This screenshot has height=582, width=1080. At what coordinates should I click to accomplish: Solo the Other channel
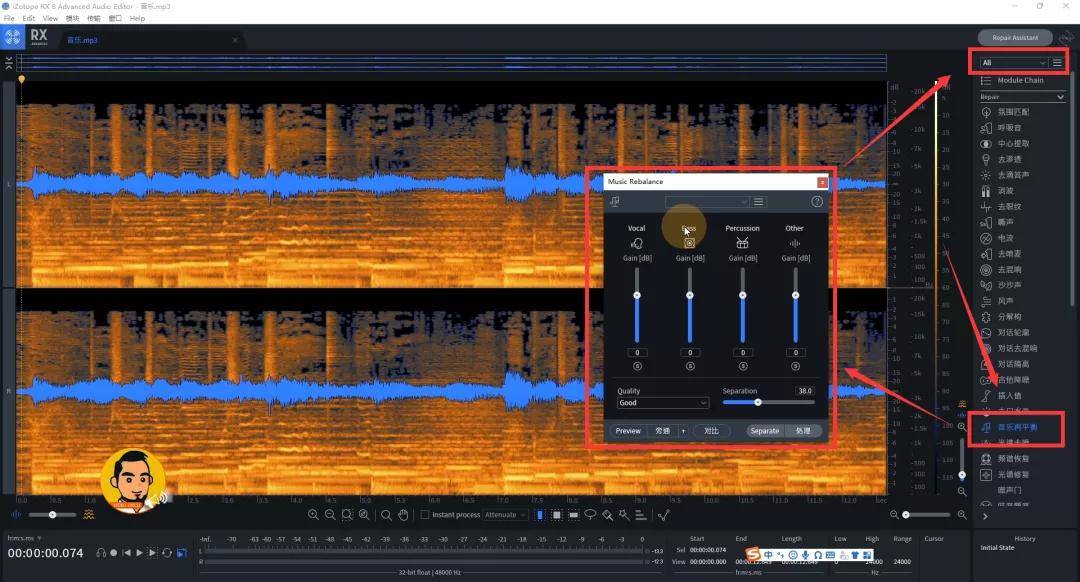click(x=796, y=366)
